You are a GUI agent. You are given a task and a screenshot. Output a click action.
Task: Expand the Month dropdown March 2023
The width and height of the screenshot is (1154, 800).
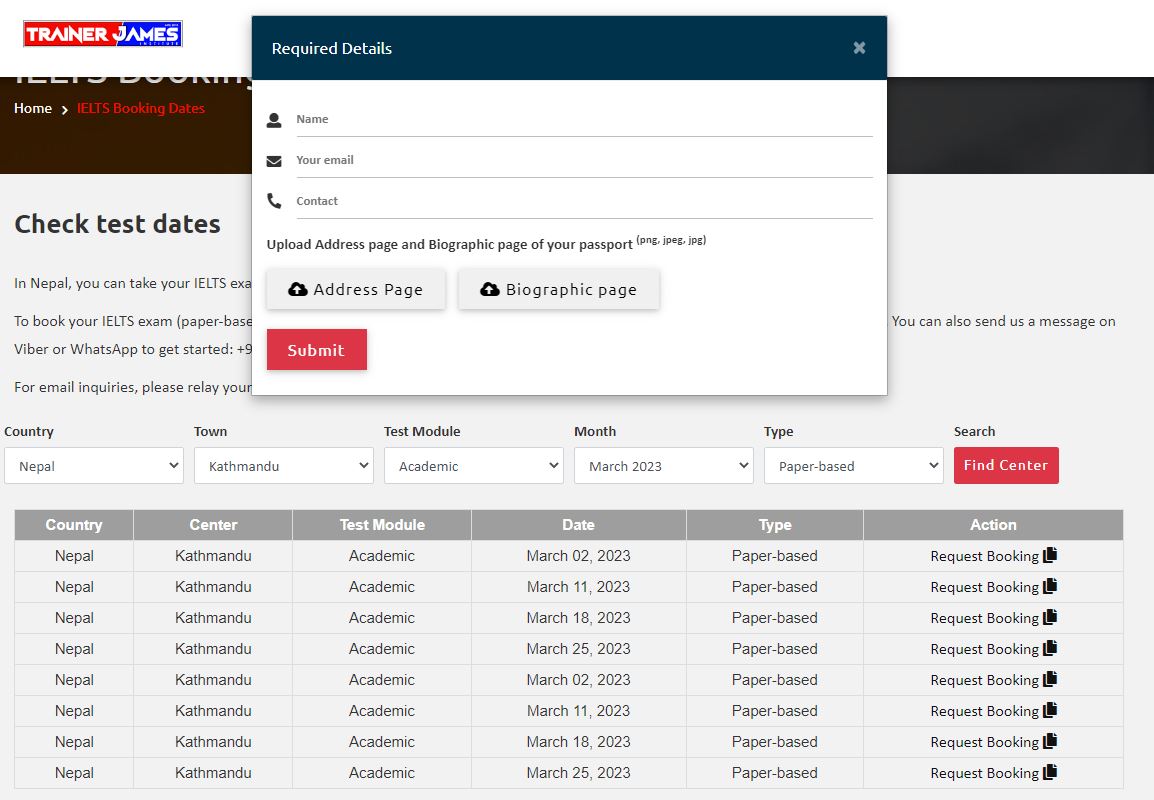(664, 466)
